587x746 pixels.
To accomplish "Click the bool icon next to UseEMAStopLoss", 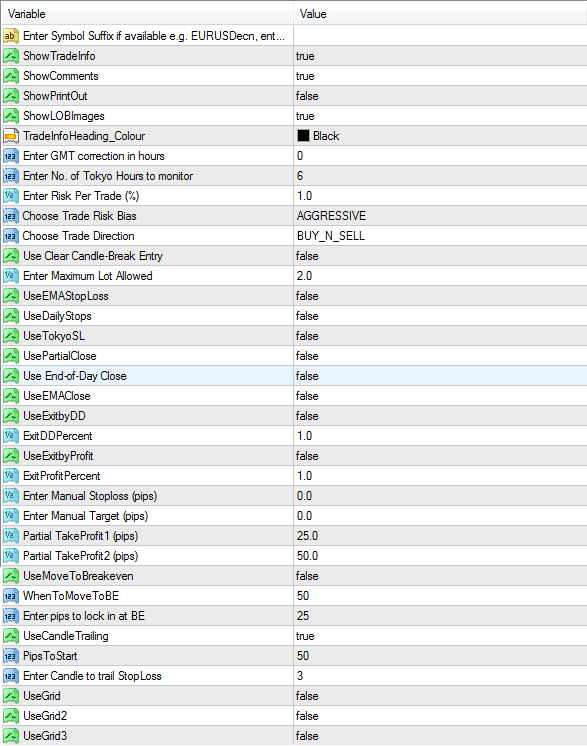I will point(10,295).
